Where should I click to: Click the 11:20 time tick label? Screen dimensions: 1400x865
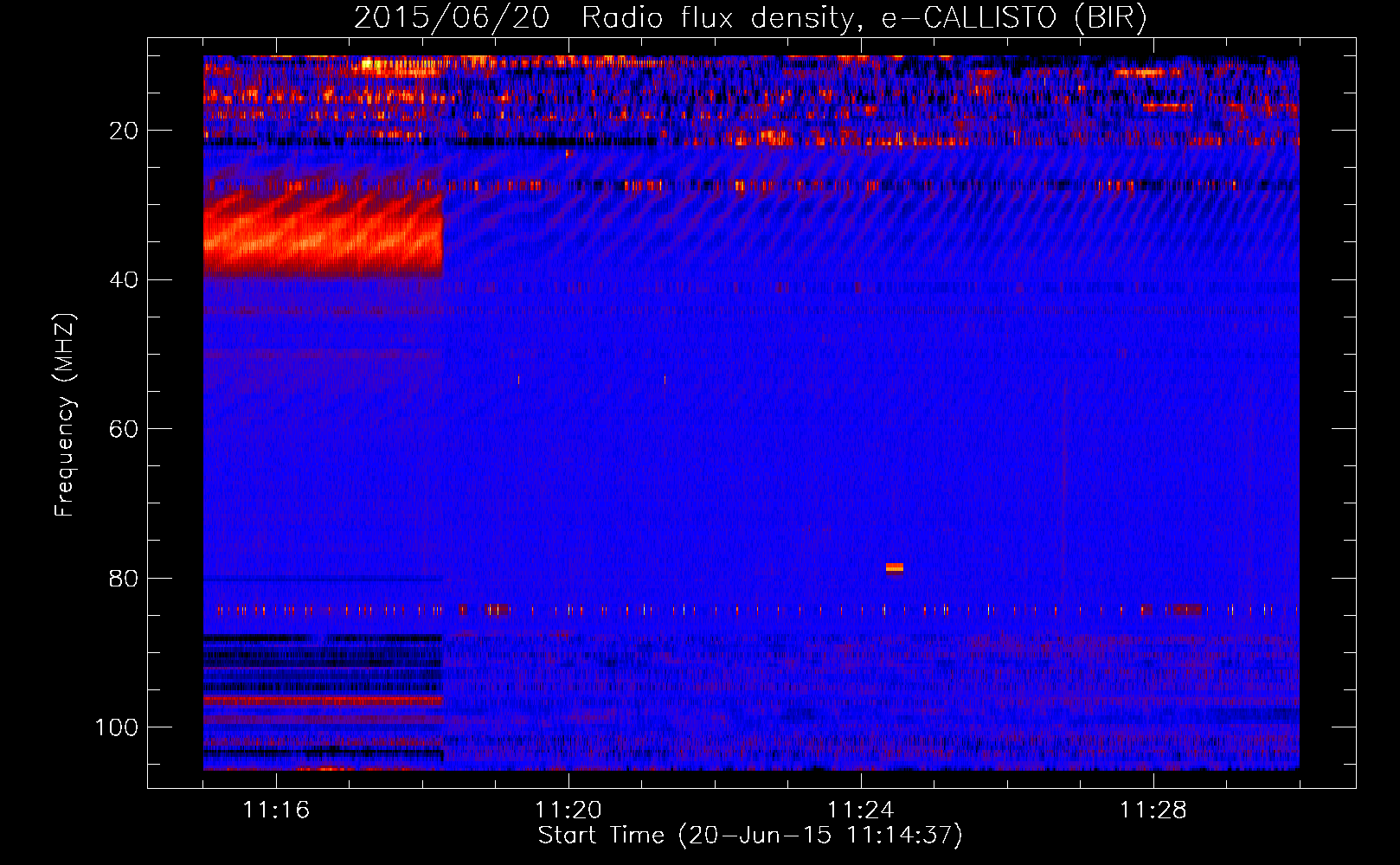coord(568,811)
